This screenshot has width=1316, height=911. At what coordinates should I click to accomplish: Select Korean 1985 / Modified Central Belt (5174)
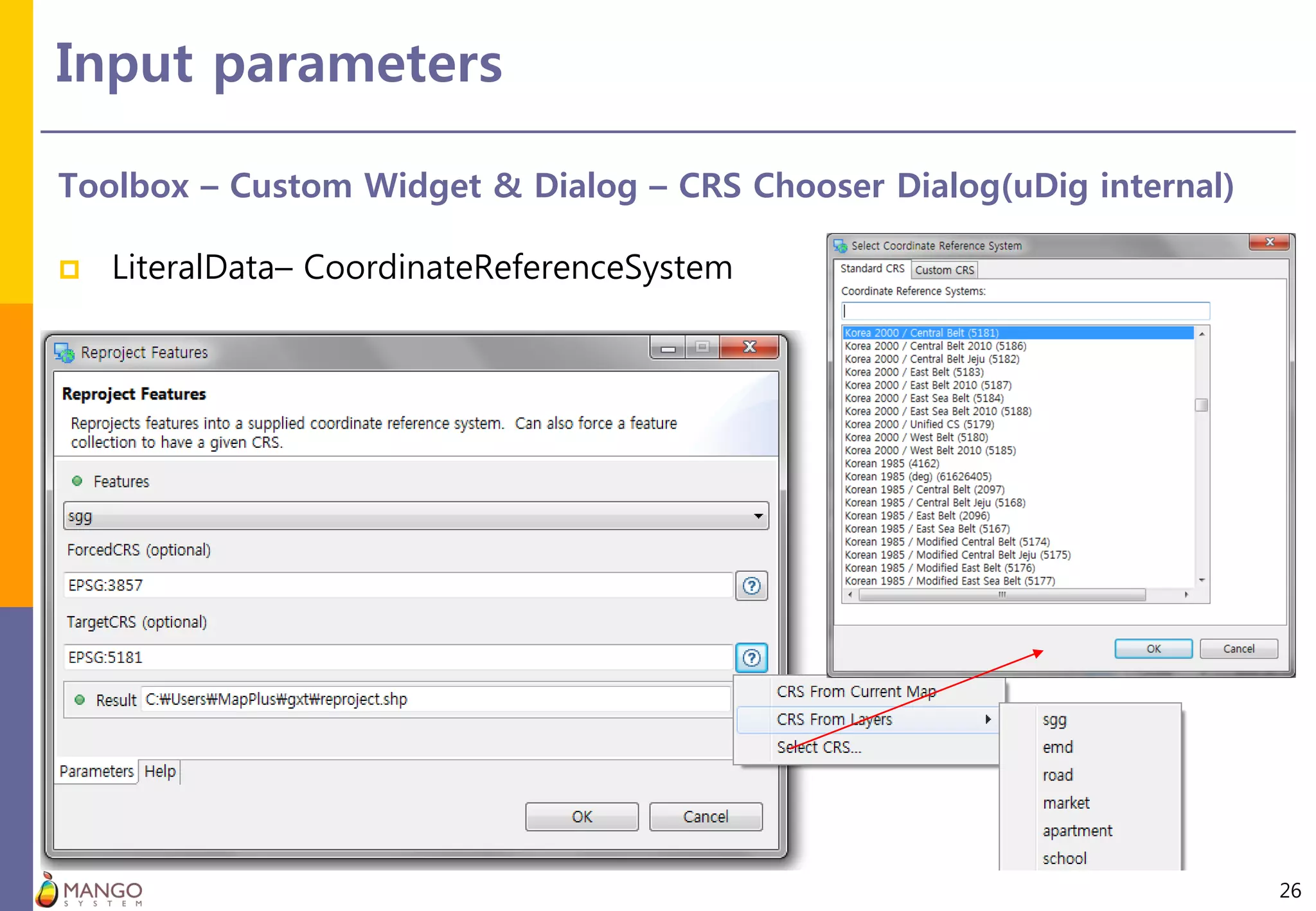pyautogui.click(x=947, y=542)
